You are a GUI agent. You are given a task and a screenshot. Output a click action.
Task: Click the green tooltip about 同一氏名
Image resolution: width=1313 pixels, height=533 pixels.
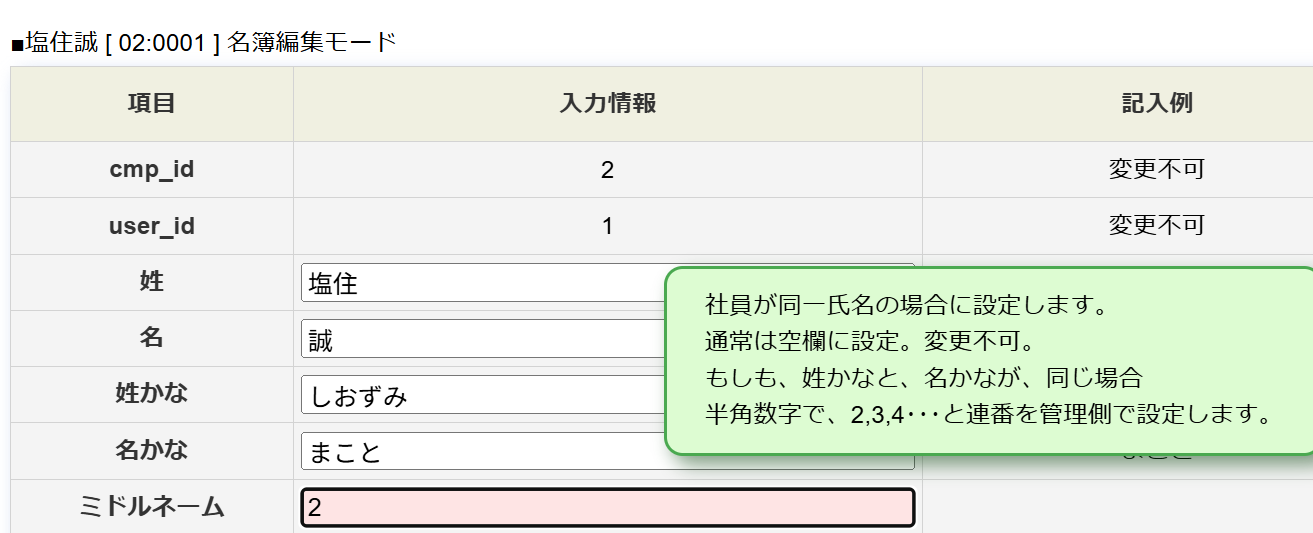pos(989,360)
